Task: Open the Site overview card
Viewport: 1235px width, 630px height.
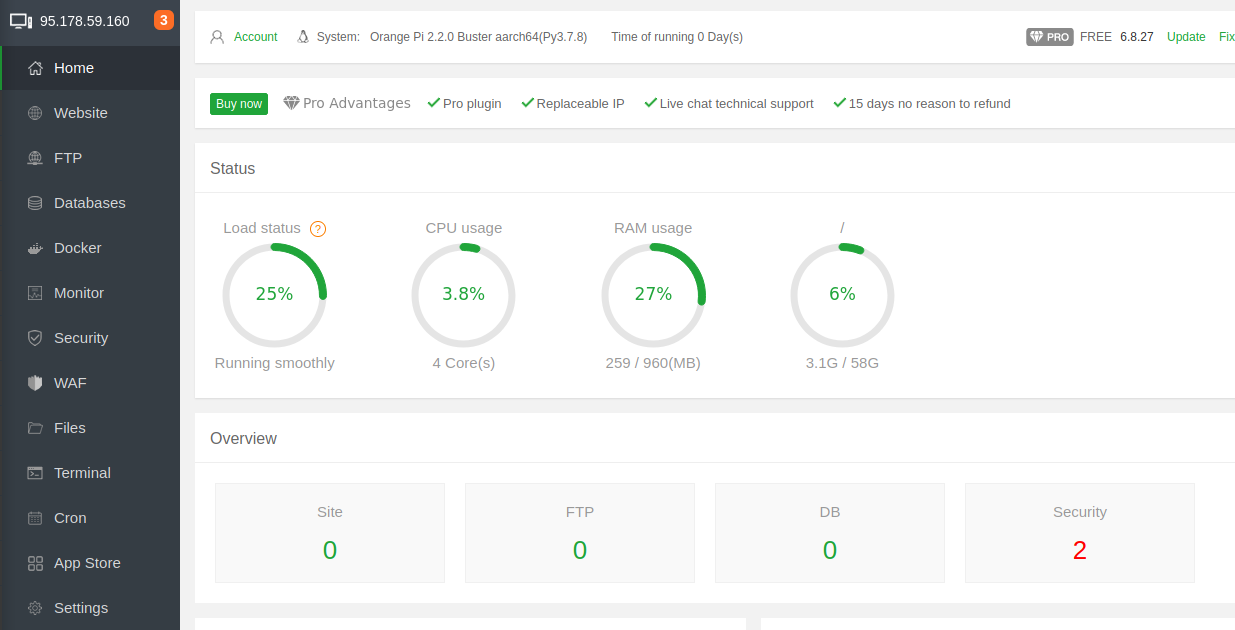Action: point(329,533)
